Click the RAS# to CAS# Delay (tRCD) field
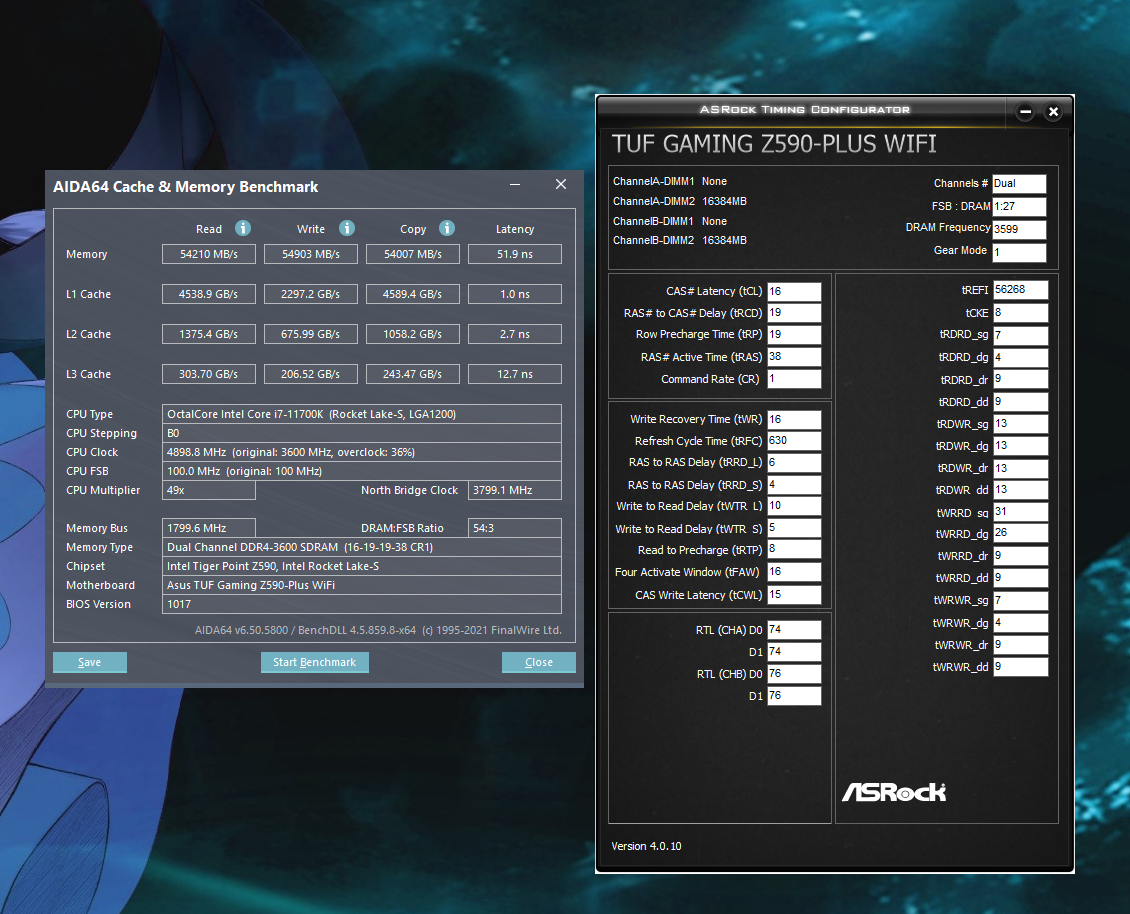Image resolution: width=1130 pixels, height=914 pixels. coord(794,313)
